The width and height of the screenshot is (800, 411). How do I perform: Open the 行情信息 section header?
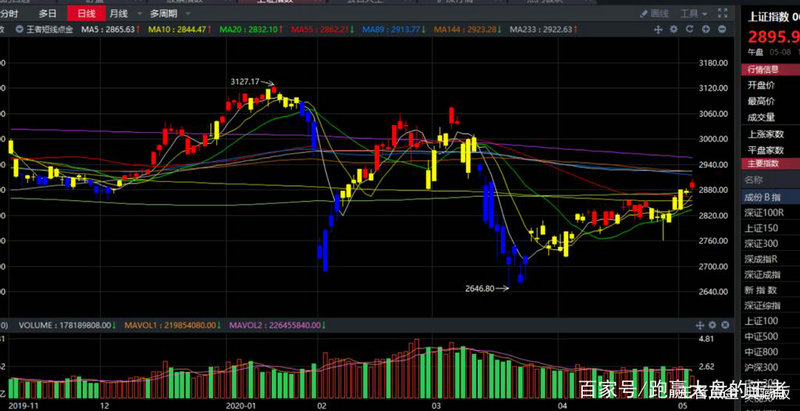763,70
